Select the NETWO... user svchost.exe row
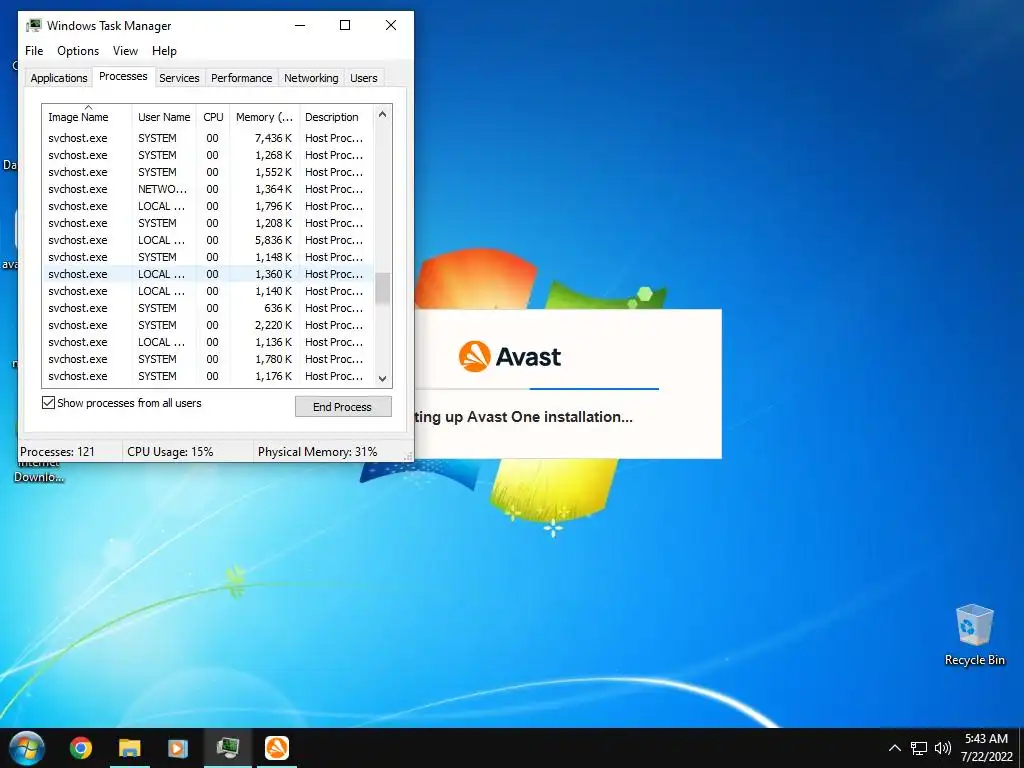Image resolution: width=1024 pixels, height=768 pixels. pos(208,189)
